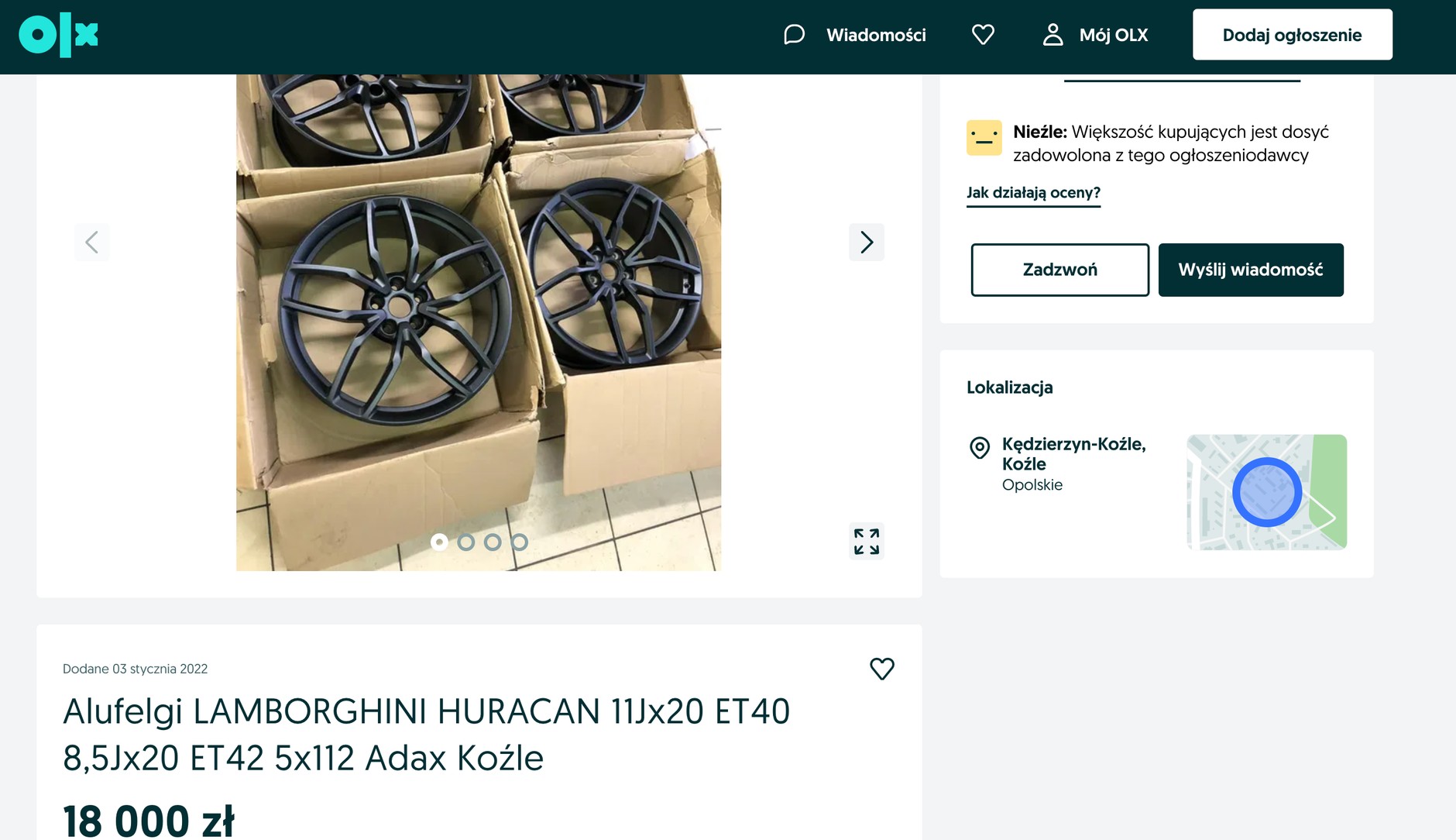Viewport: 1456px width, 840px height.
Task: Click the Zadzwoń button
Action: [x=1059, y=270]
